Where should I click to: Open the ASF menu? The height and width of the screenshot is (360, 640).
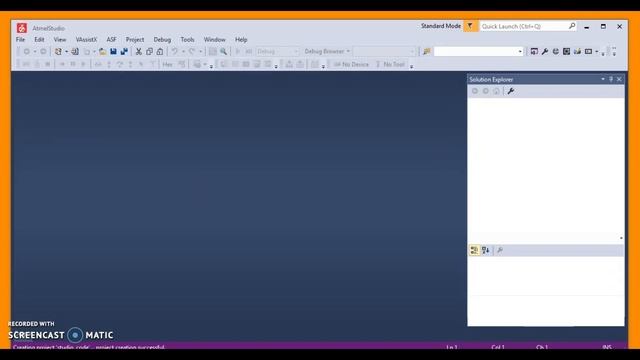pos(111,40)
